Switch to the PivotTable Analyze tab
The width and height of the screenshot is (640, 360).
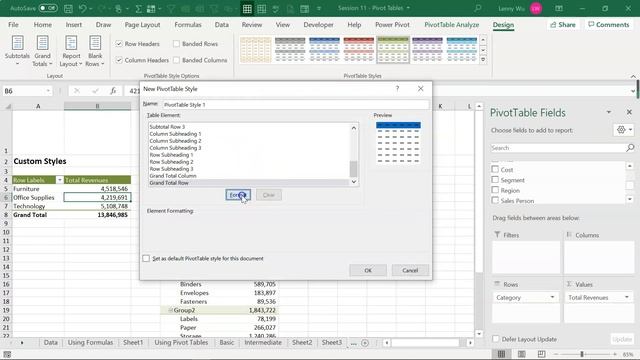pos(451,25)
